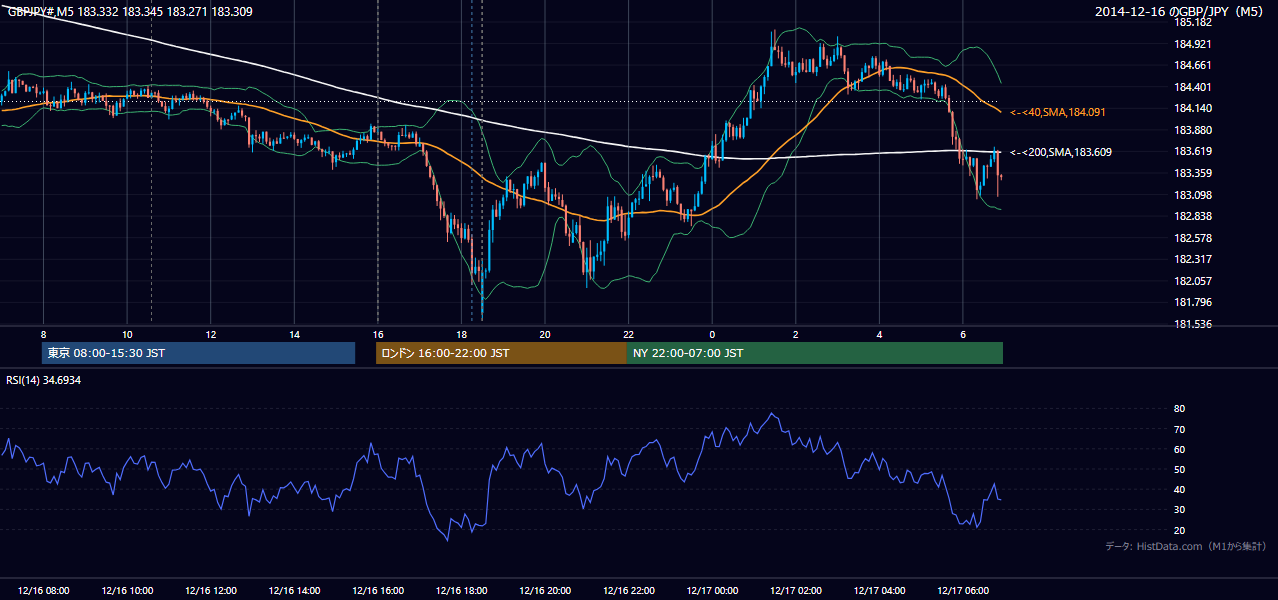The image size is (1278, 600).
Task: Click hour label 14 on price chart axis
Action: [294, 334]
